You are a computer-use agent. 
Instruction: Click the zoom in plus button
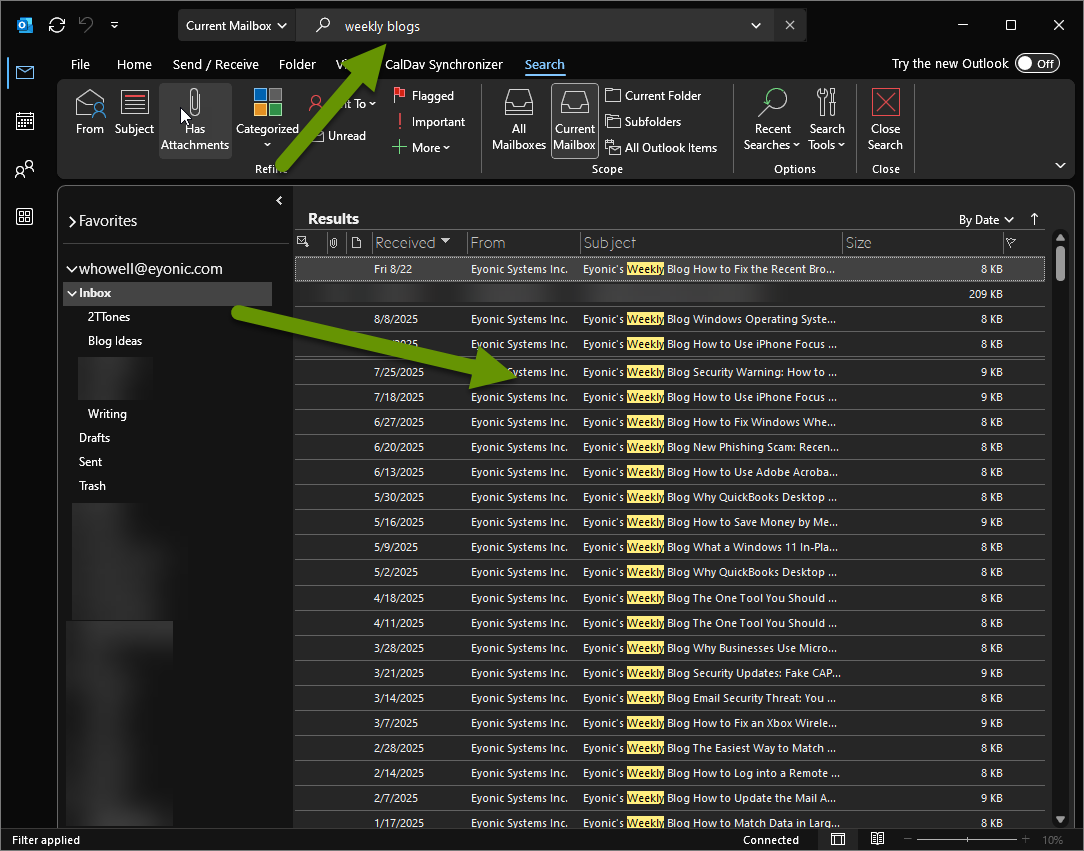pos(1025,839)
